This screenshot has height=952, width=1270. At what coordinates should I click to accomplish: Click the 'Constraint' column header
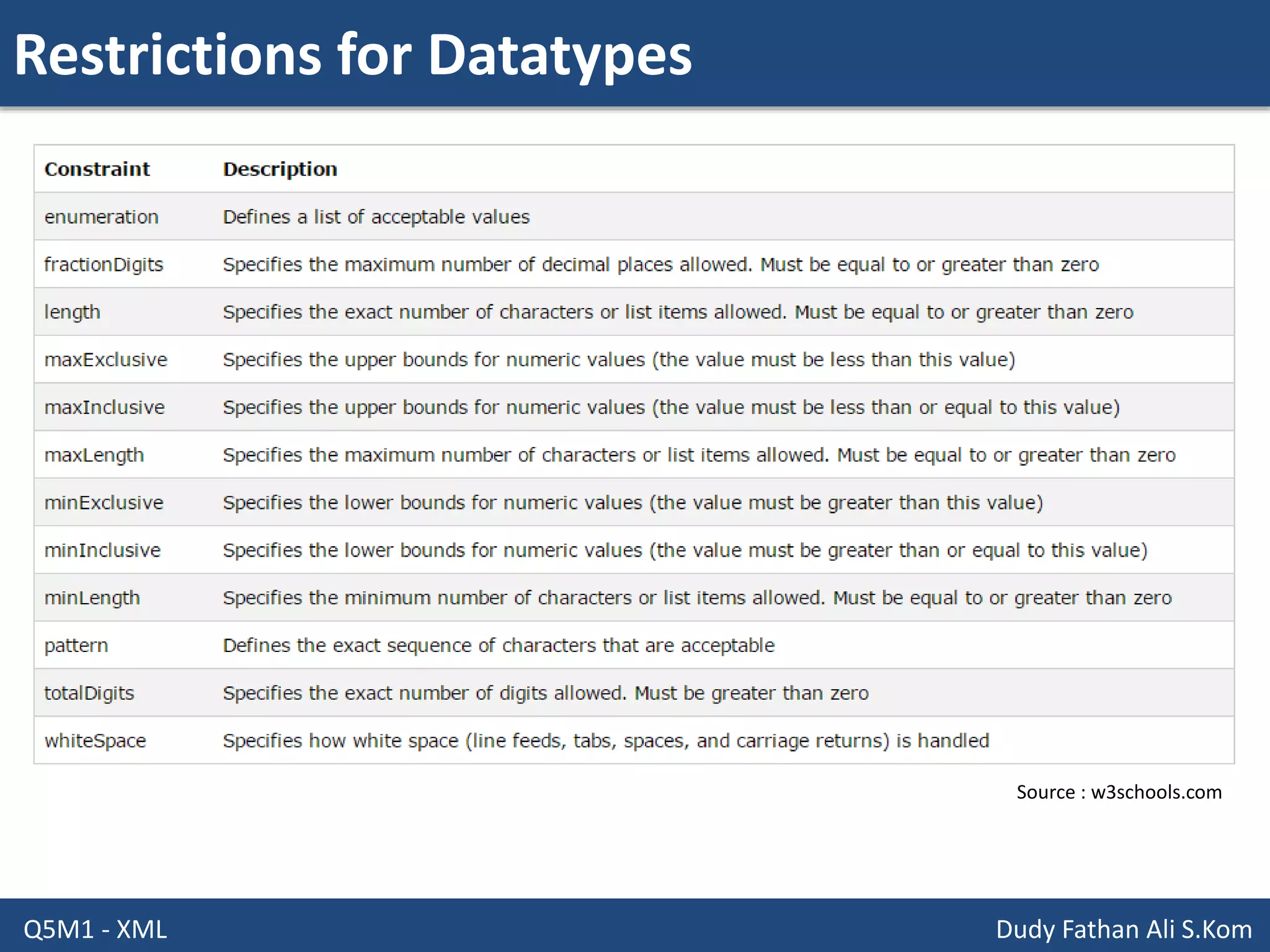(x=97, y=169)
